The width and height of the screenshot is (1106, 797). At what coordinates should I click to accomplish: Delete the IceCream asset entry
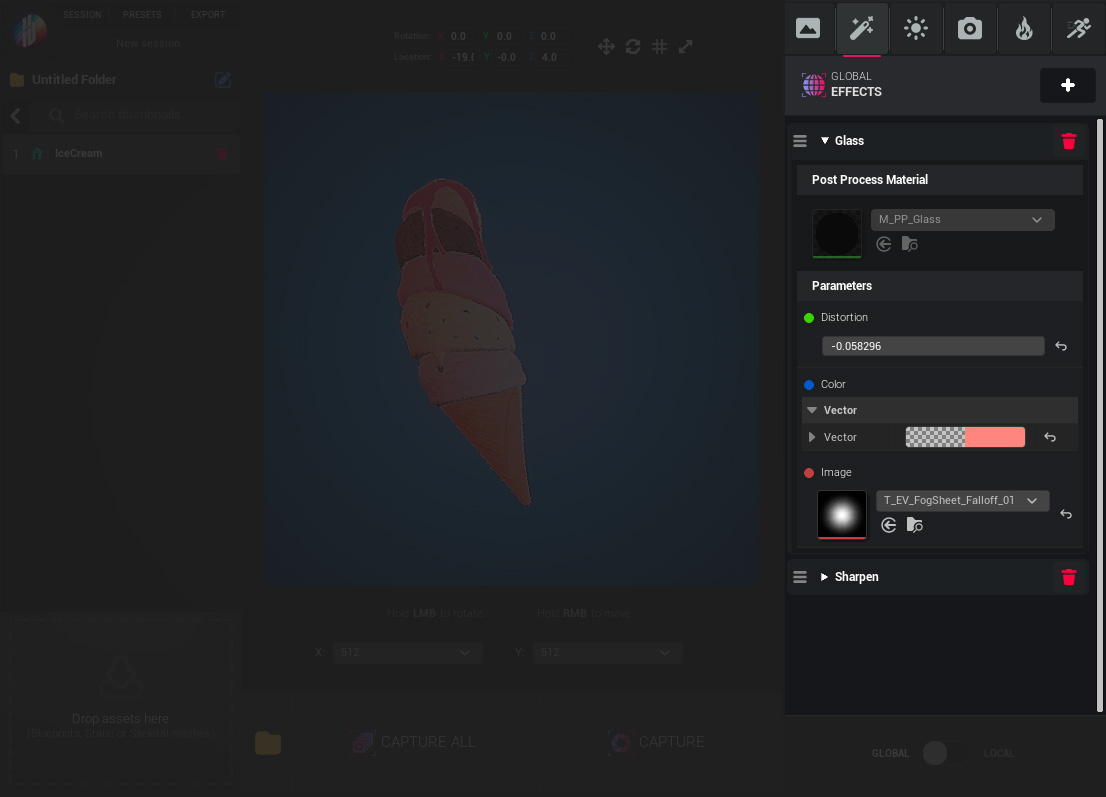[x=222, y=154]
